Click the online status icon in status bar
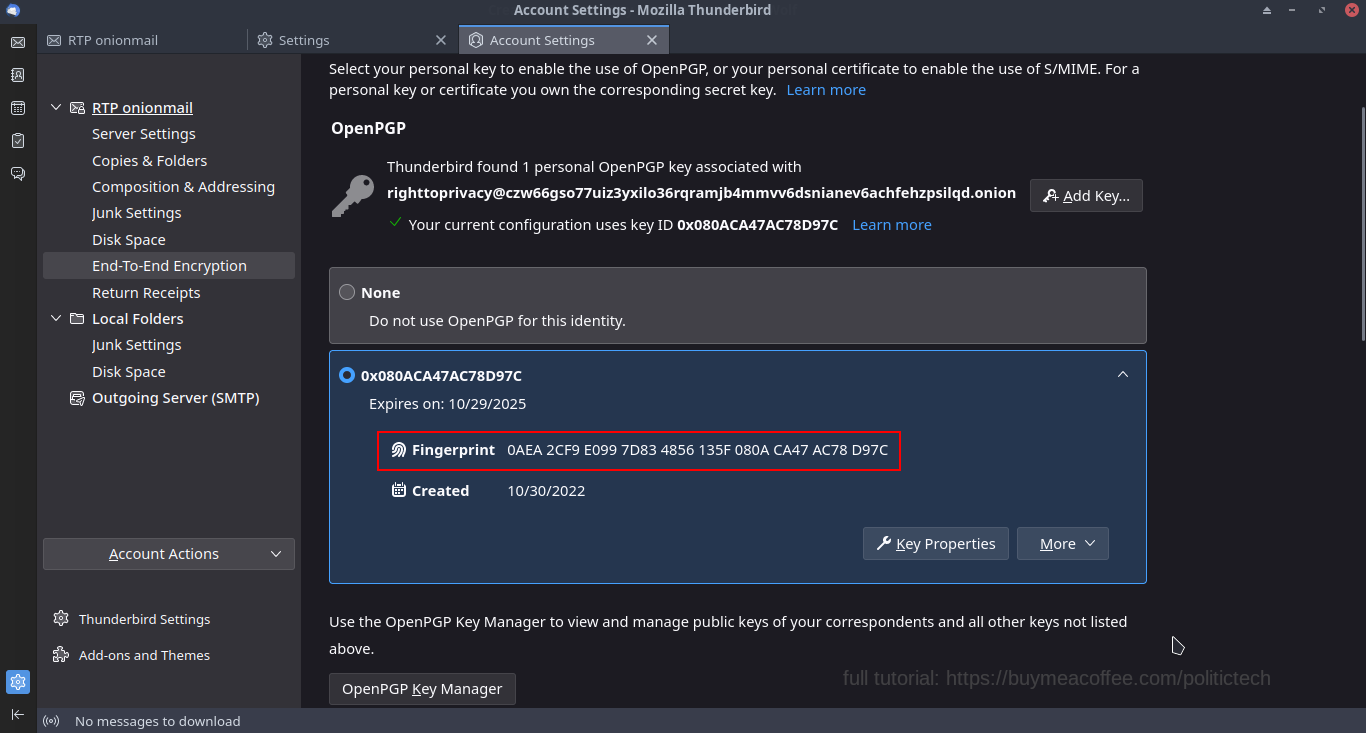 click(x=51, y=721)
